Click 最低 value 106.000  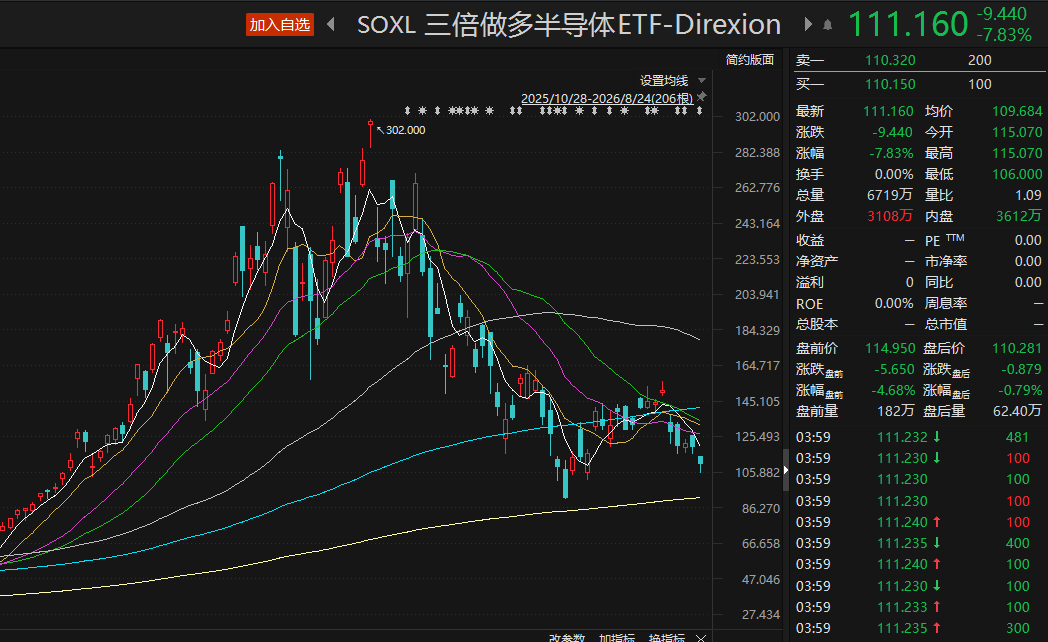point(1017,174)
